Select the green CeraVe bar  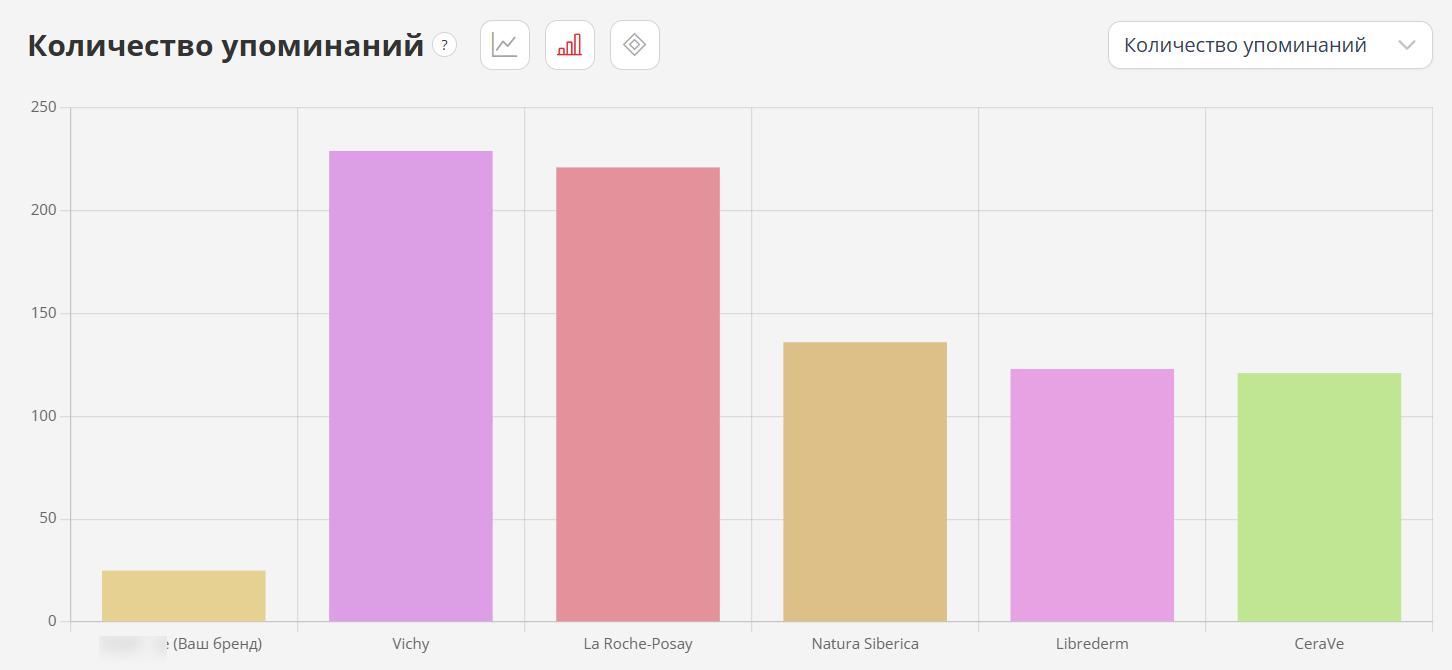tap(1319, 497)
